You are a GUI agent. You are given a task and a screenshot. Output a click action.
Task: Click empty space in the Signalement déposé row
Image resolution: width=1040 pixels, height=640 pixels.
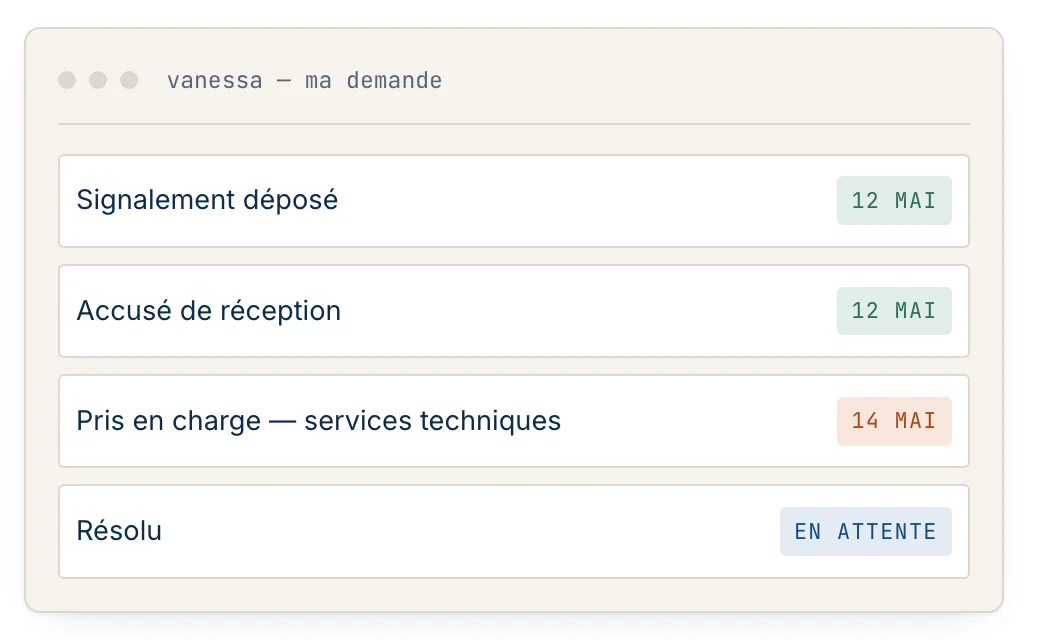(x=587, y=200)
